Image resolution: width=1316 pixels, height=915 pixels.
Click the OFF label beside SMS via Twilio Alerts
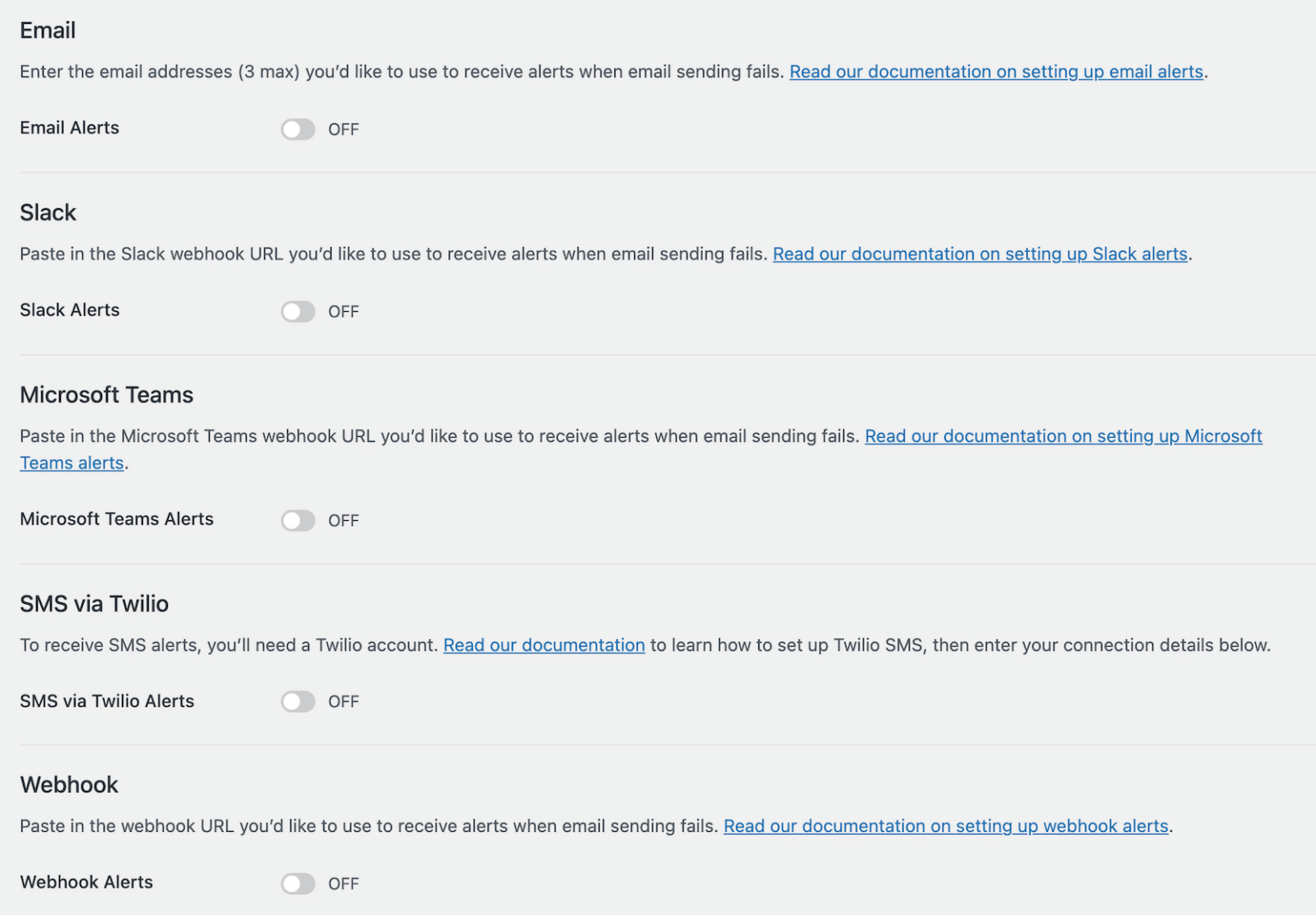pyautogui.click(x=343, y=701)
